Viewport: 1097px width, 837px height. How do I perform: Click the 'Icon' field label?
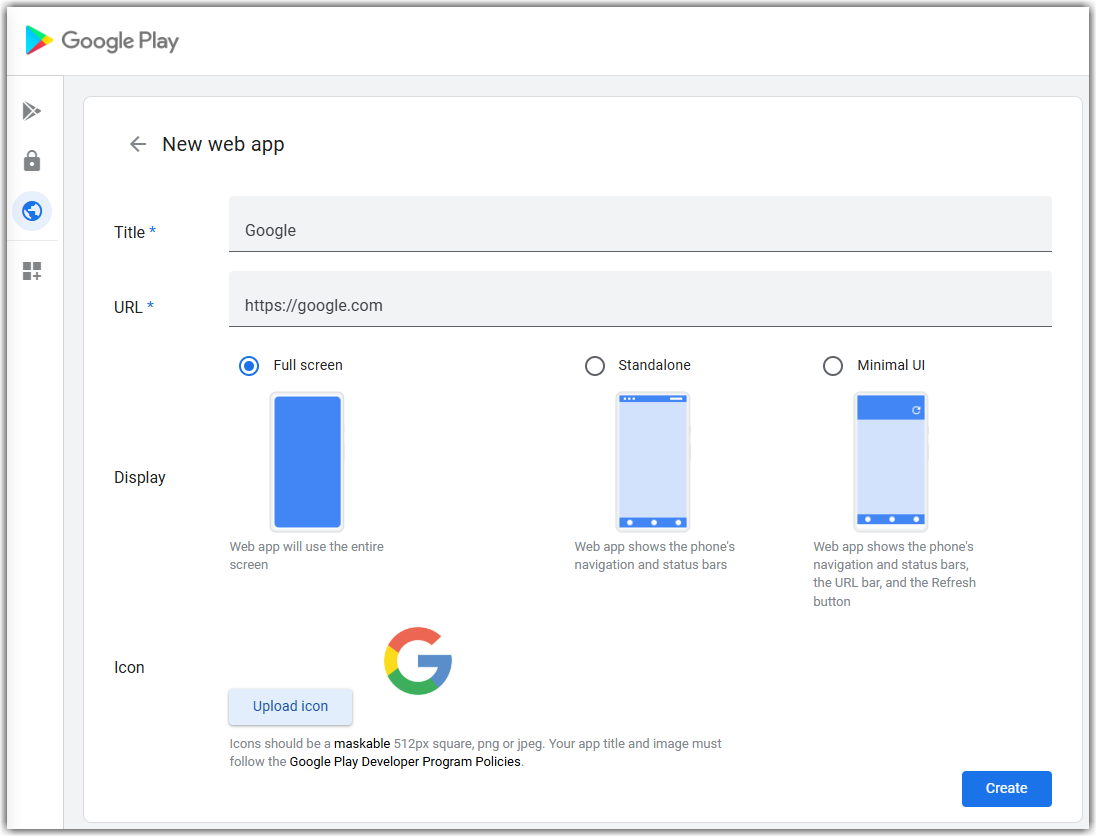[x=129, y=668]
